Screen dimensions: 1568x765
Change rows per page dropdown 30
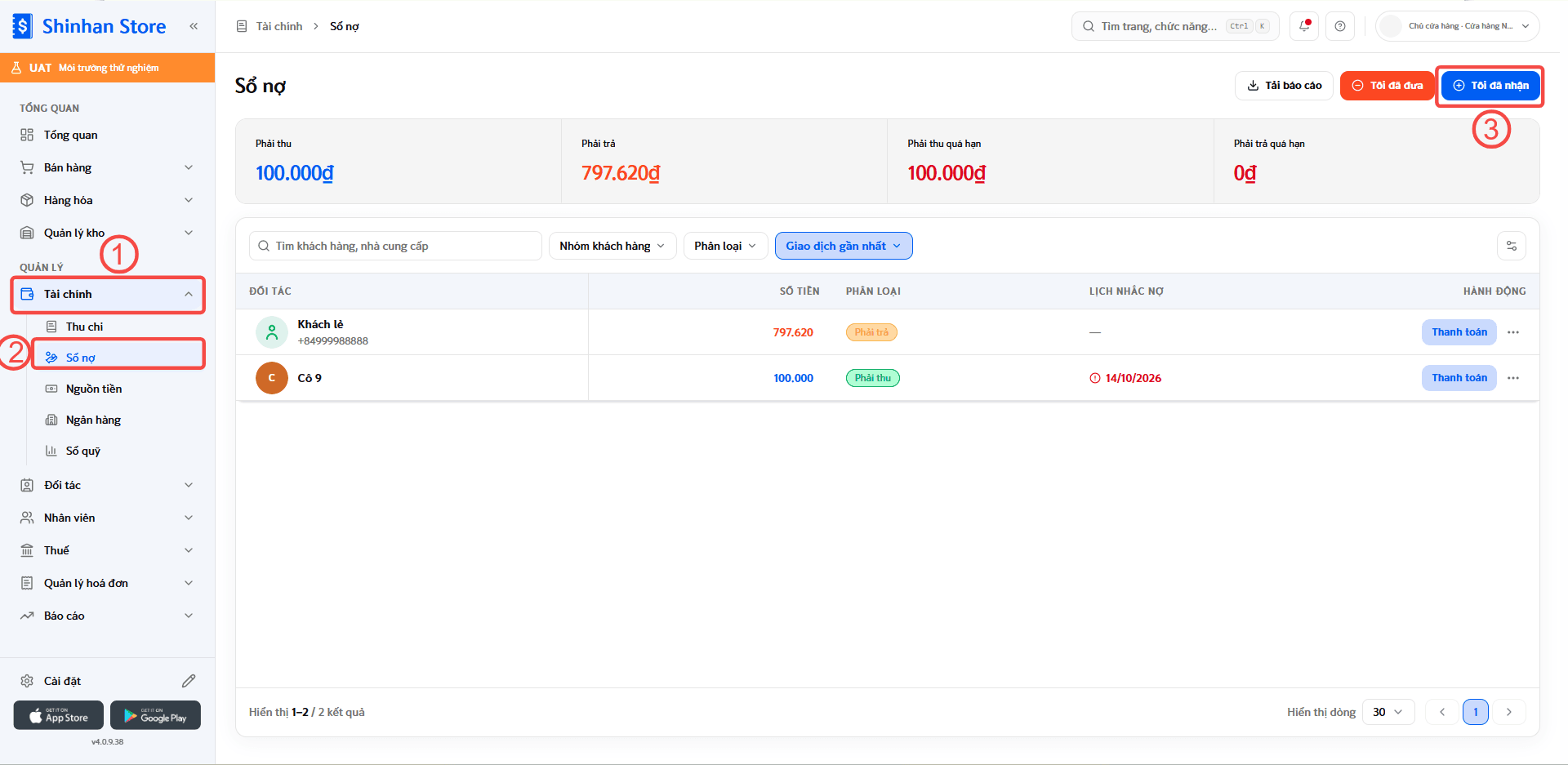[x=1388, y=712]
